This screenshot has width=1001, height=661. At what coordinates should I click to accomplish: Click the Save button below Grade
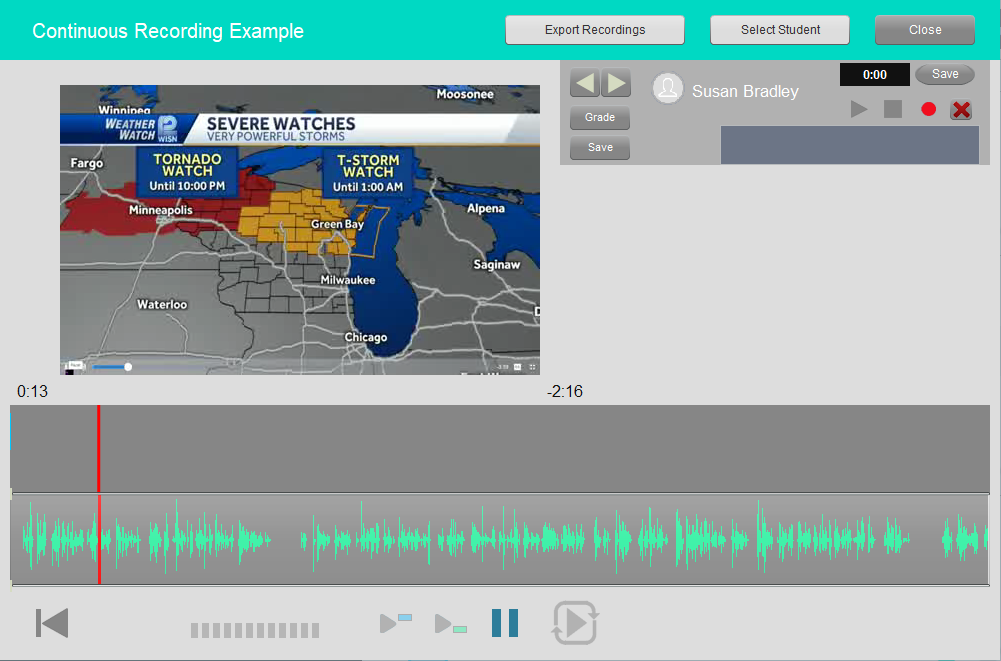click(600, 148)
